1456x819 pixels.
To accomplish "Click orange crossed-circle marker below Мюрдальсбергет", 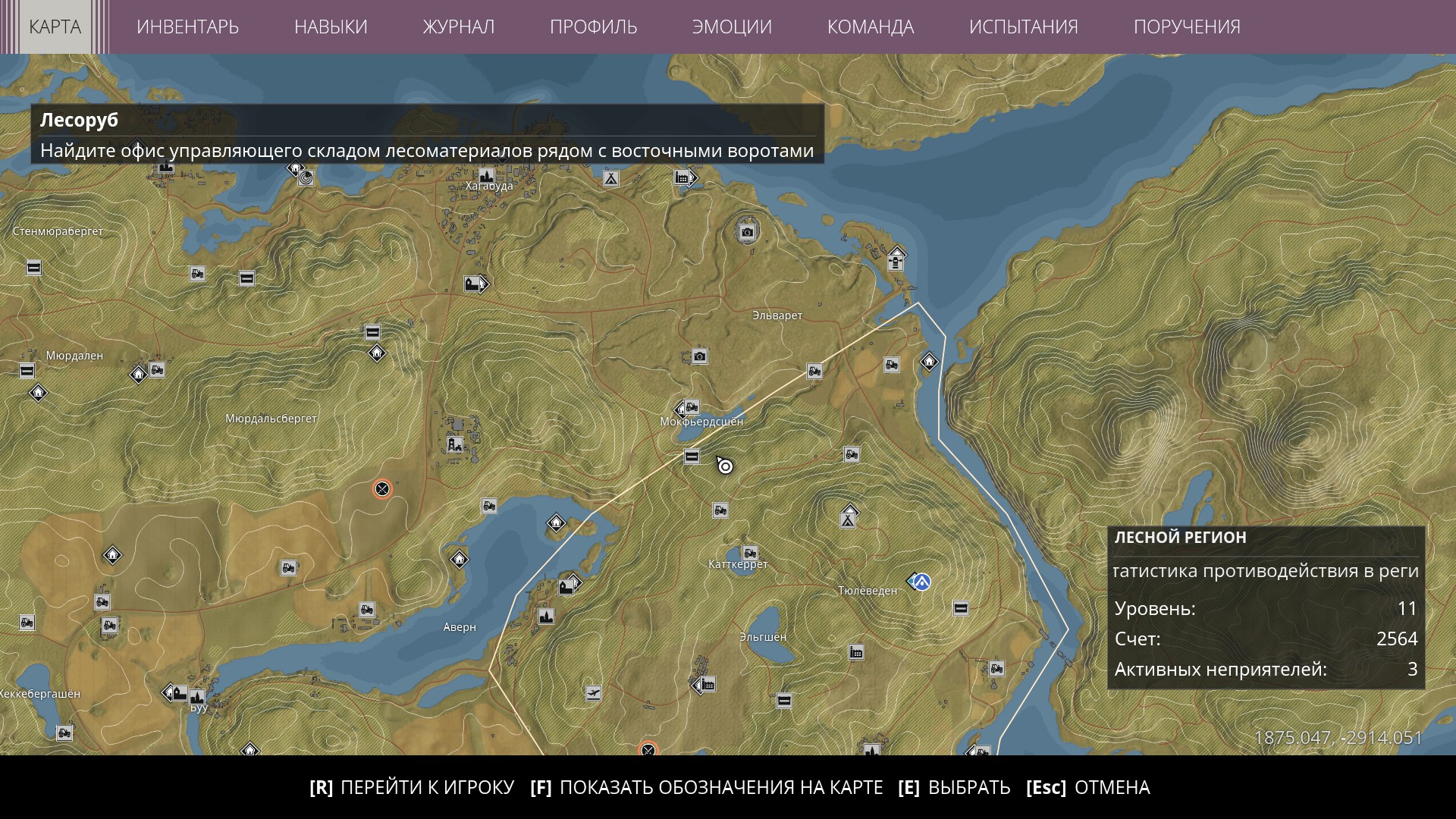I will coord(382,489).
